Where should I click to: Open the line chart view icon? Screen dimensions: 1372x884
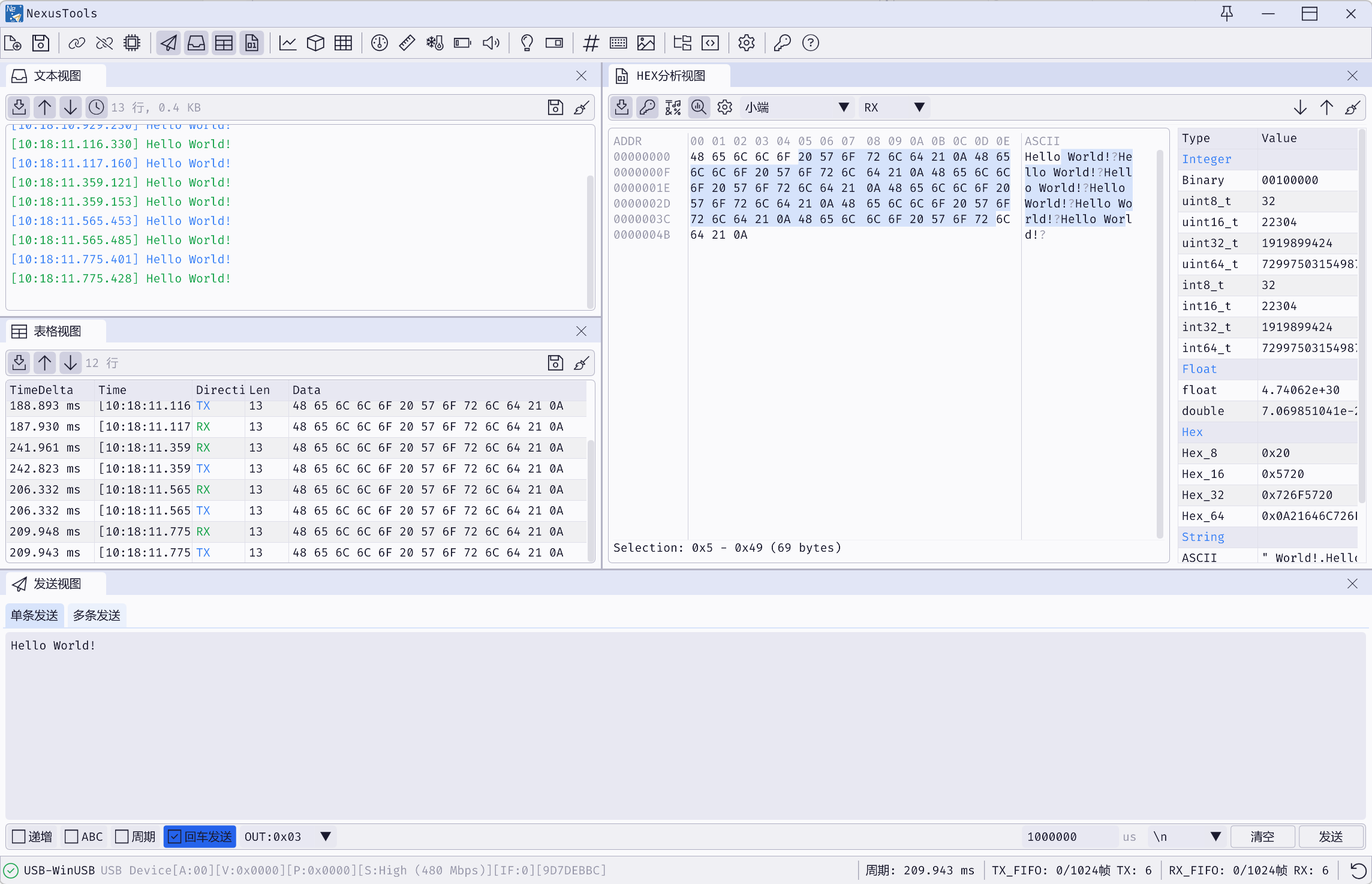tap(288, 43)
